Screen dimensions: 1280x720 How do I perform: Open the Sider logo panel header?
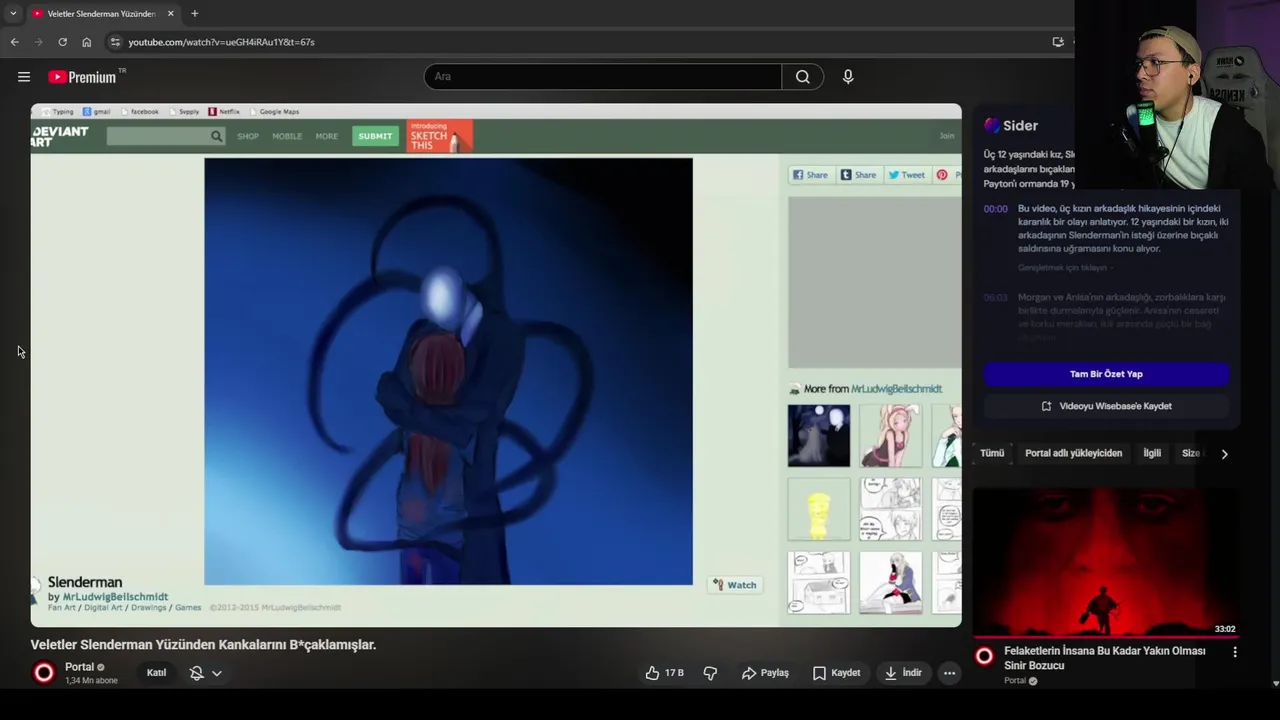click(1011, 125)
